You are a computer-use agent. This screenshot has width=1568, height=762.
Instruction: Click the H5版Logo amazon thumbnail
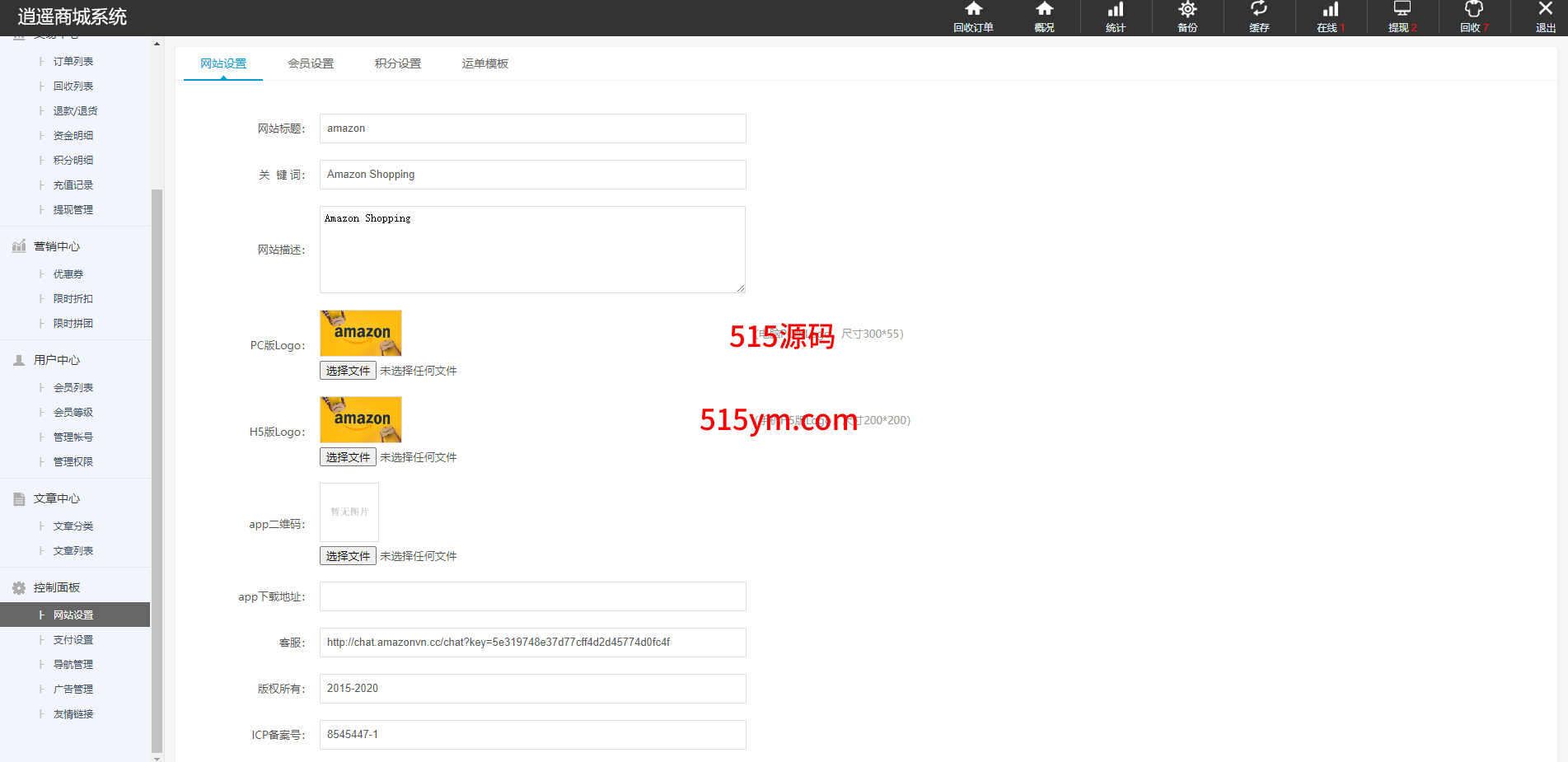pyautogui.click(x=361, y=419)
